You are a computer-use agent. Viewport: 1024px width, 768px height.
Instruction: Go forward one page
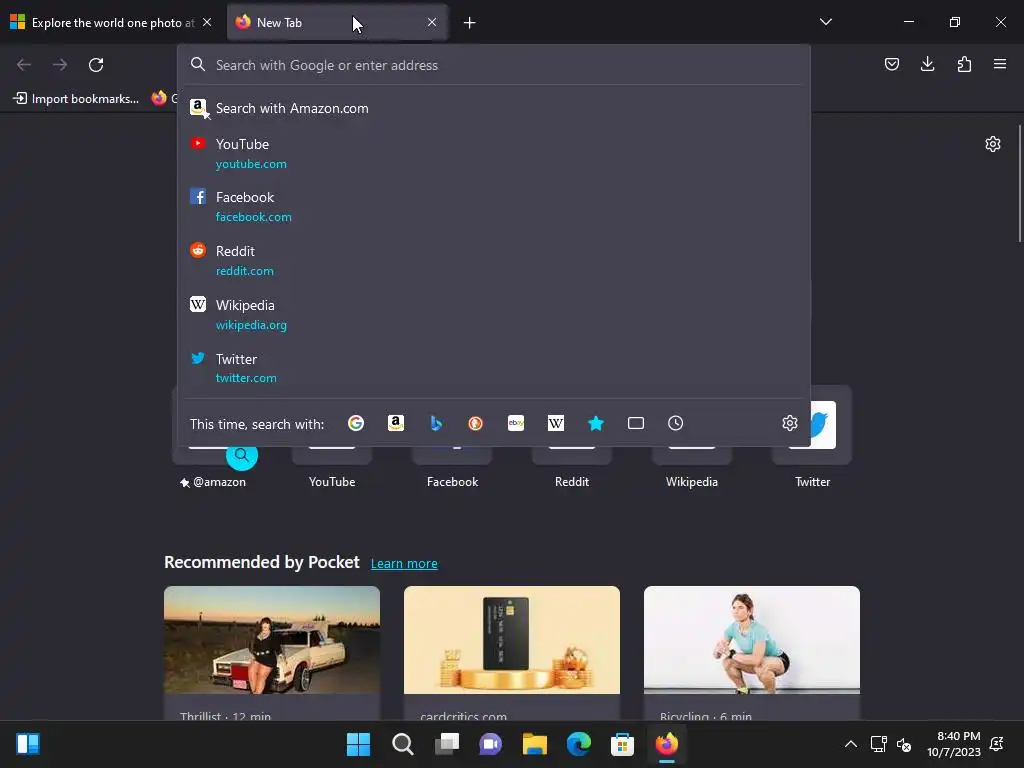(x=60, y=65)
